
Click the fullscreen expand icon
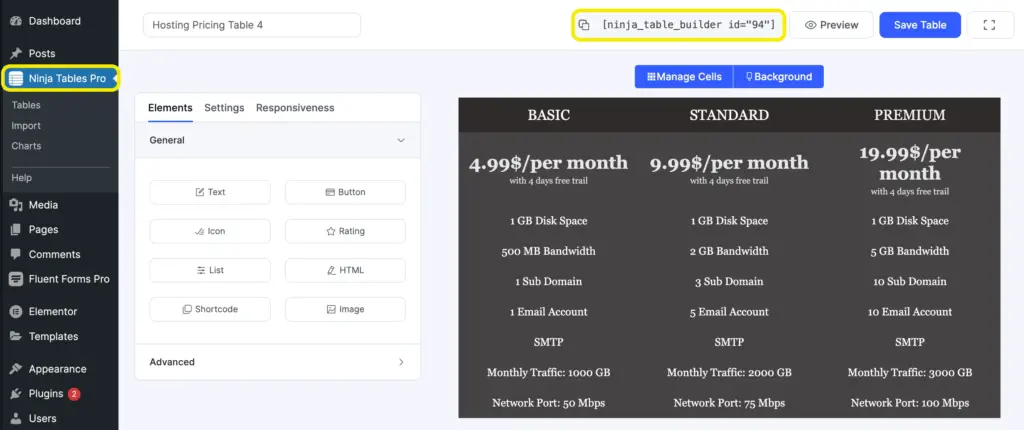990,25
